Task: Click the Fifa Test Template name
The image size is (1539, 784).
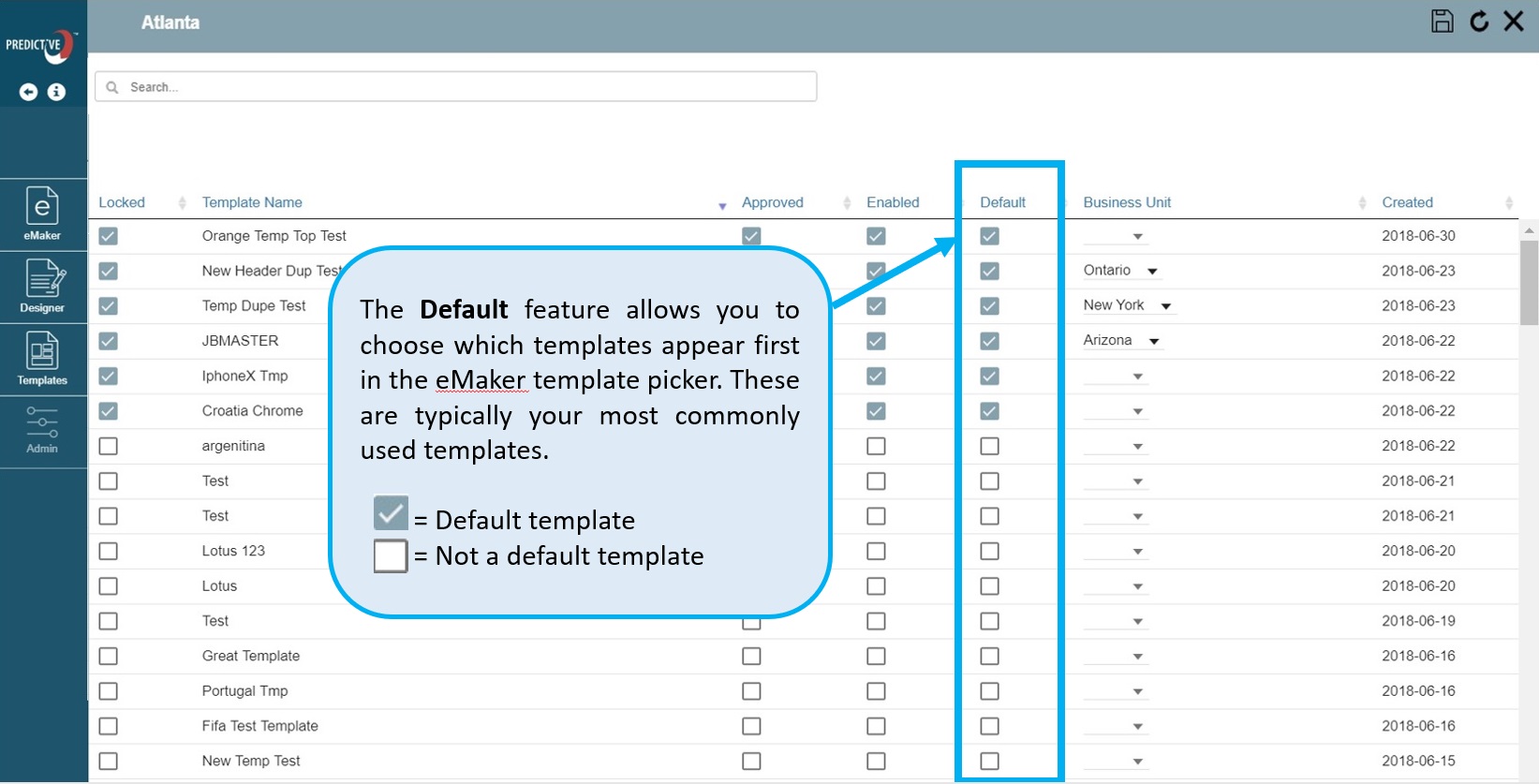Action: point(259,726)
